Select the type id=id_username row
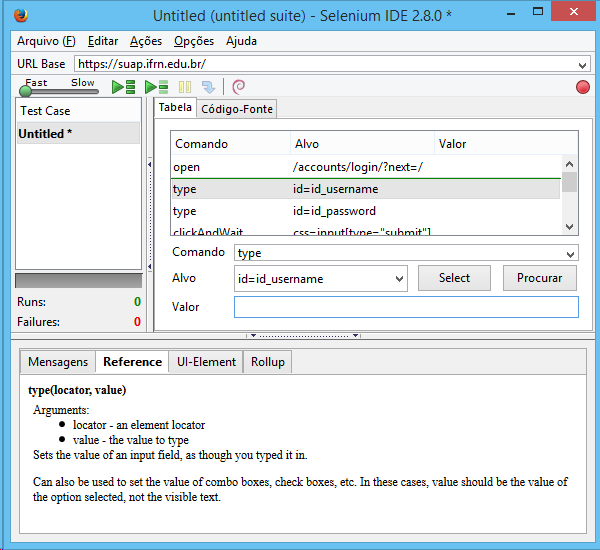 365,189
